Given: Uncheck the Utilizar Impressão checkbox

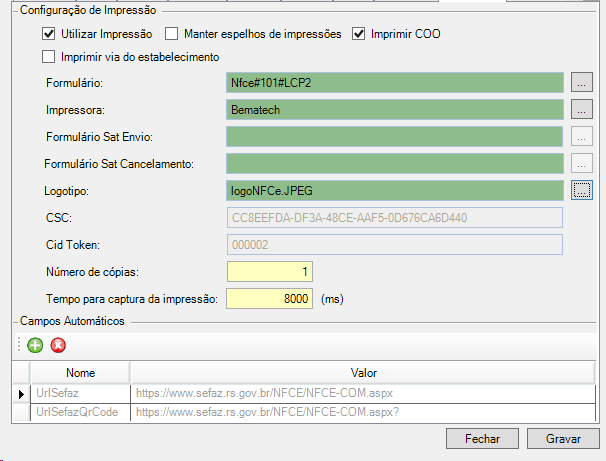Looking at the screenshot, I should pos(50,34).
